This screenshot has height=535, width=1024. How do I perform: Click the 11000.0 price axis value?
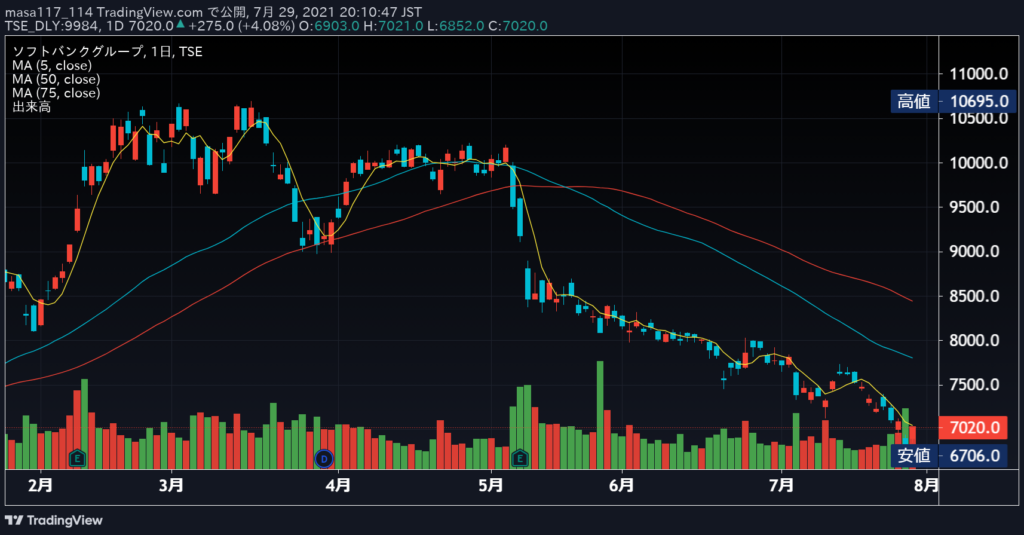[979, 74]
